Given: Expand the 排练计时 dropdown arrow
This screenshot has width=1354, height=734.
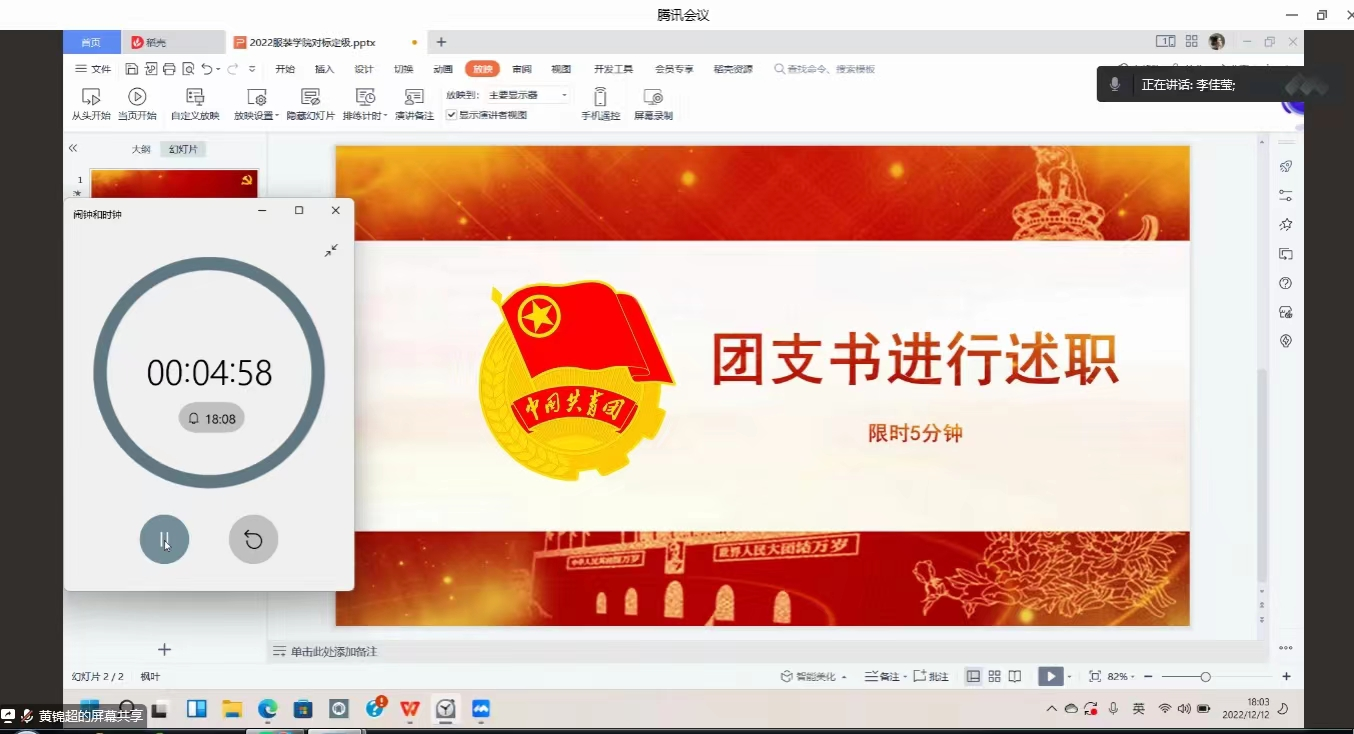Looking at the screenshot, I should point(386,116).
